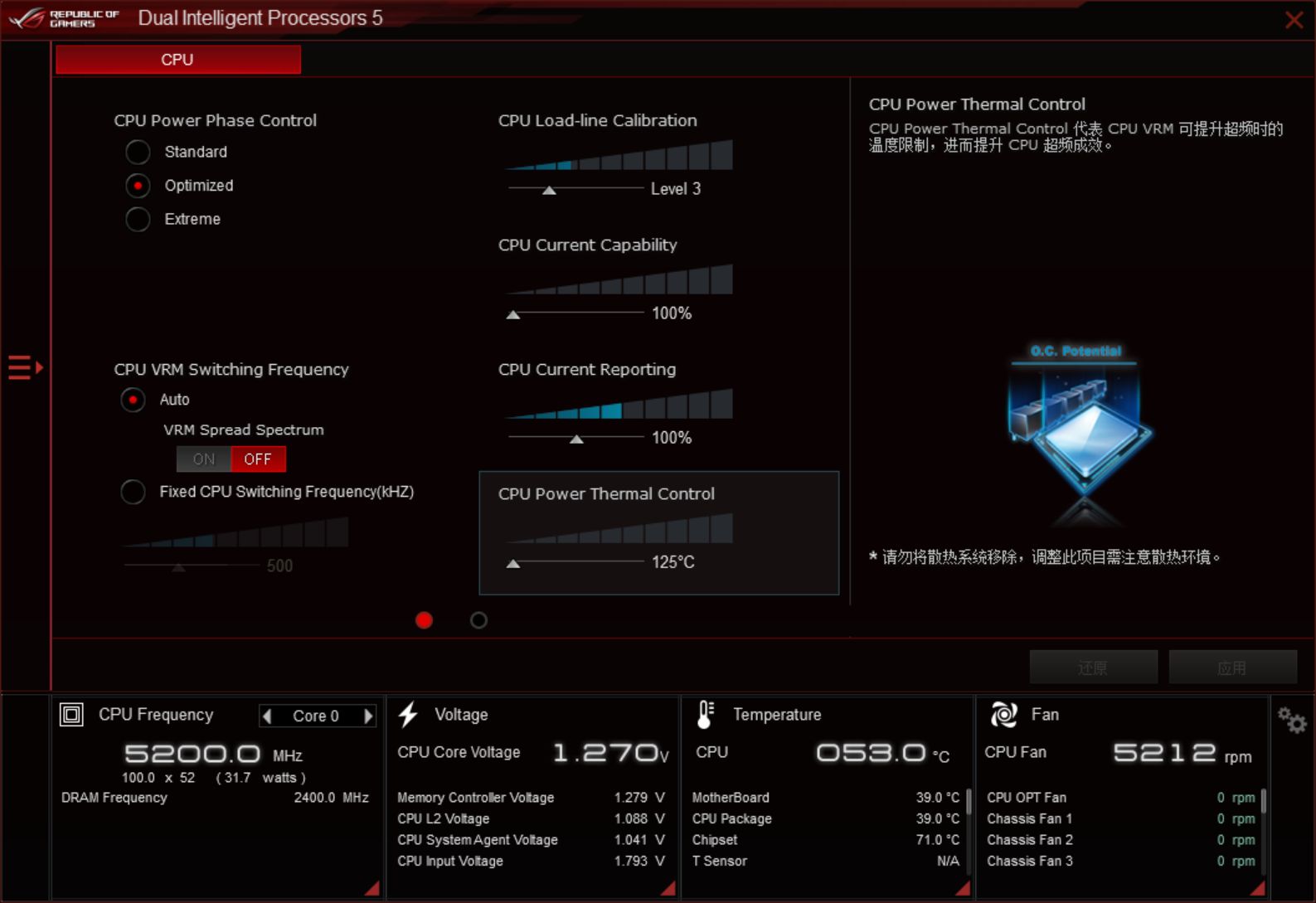Click the CPU OPT Fan row

(x=1121, y=798)
